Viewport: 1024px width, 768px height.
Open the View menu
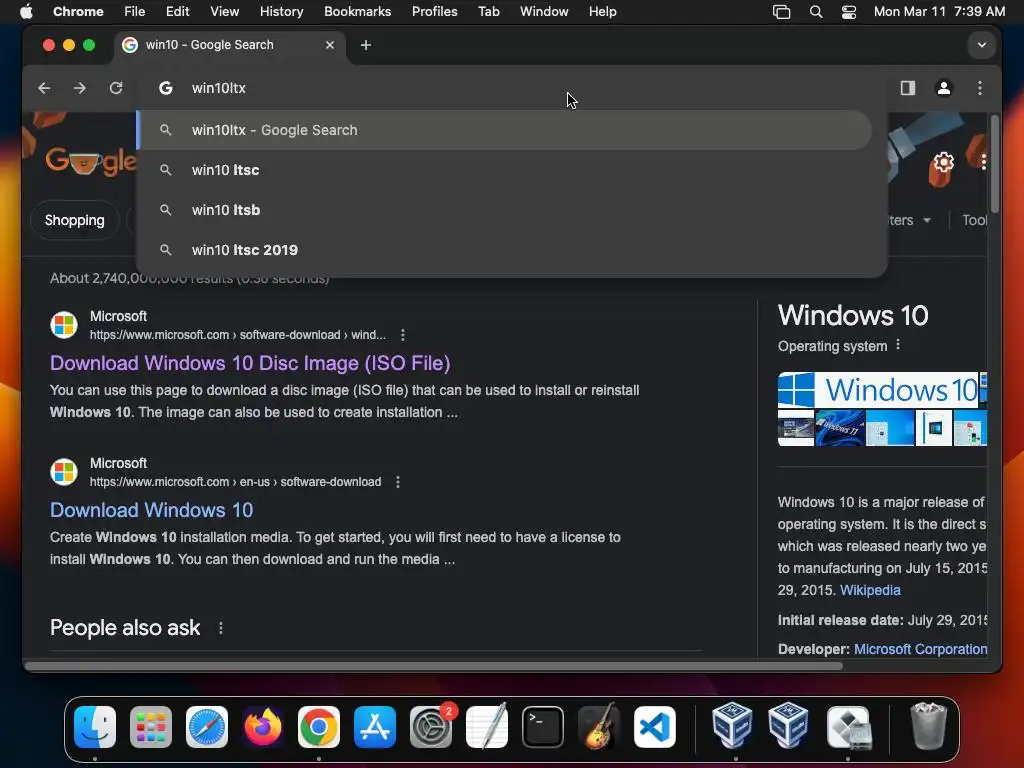coord(224,12)
